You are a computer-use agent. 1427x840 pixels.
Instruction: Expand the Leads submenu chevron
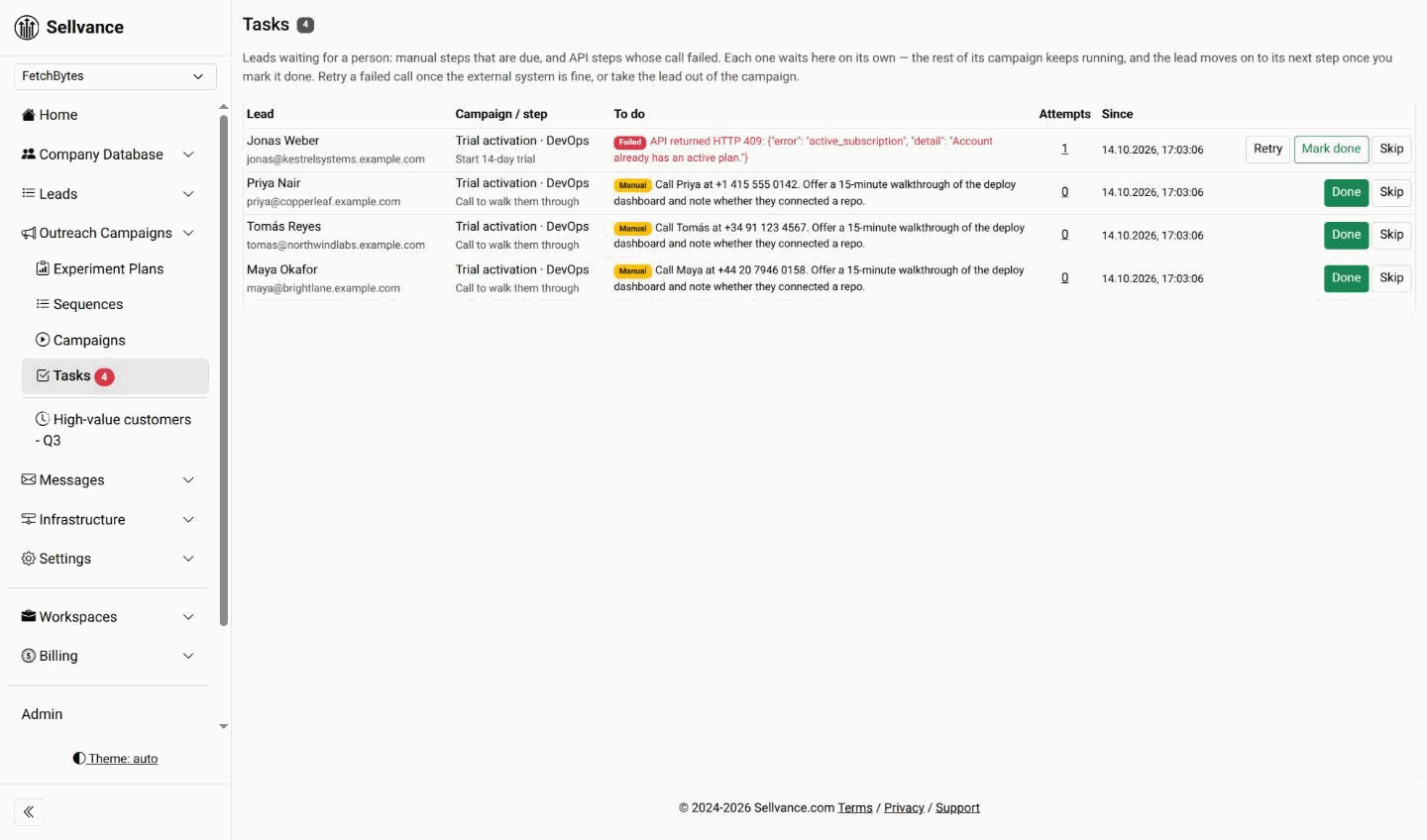188,194
